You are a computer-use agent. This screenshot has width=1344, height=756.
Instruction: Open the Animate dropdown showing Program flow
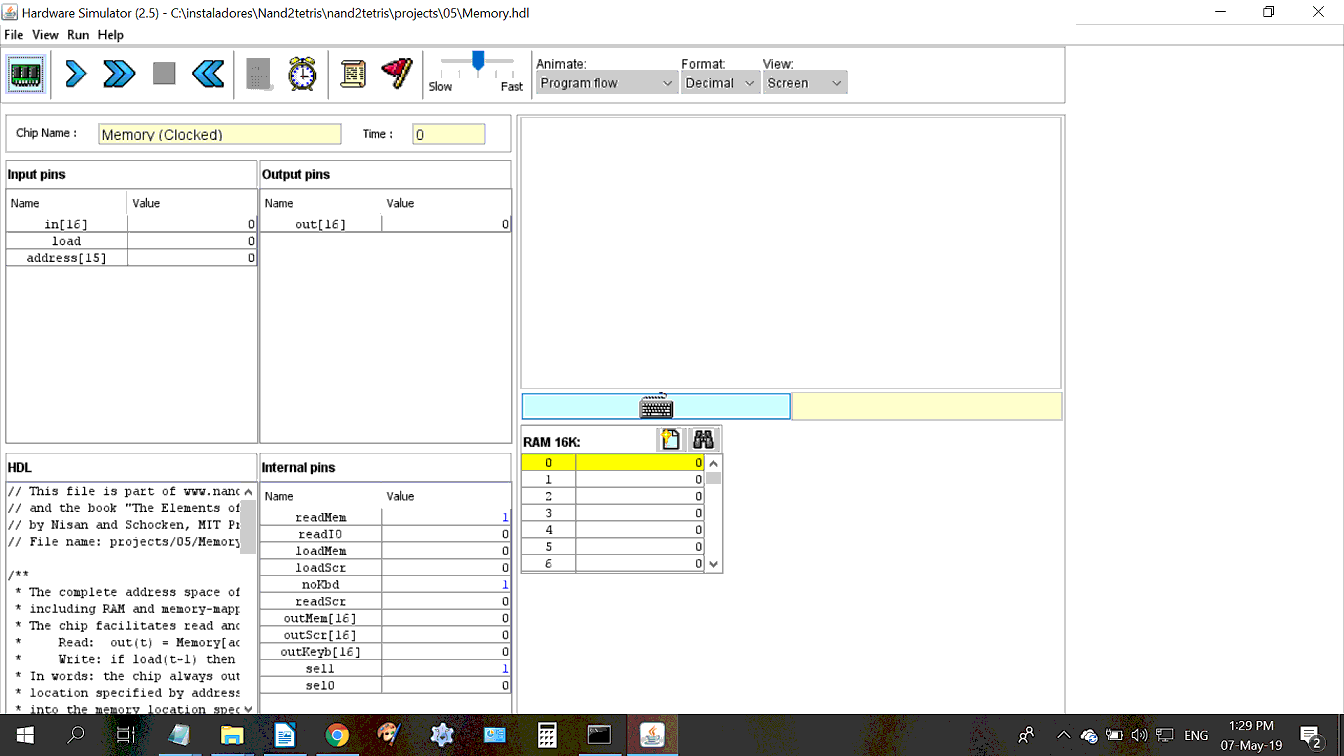(x=606, y=83)
